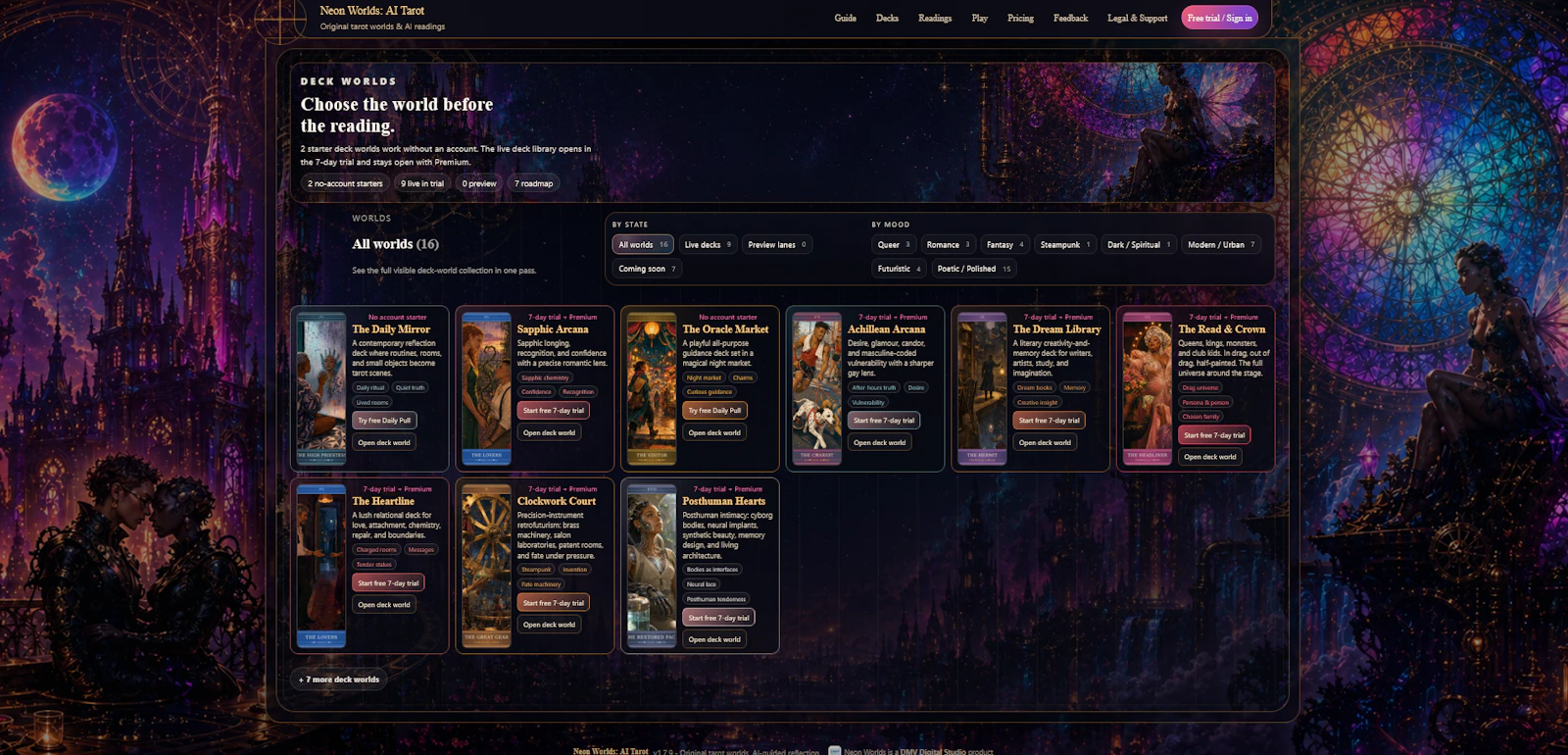Toggle the Futuristic mood filter
Image resolution: width=1568 pixels, height=755 pixels.
tap(899, 269)
